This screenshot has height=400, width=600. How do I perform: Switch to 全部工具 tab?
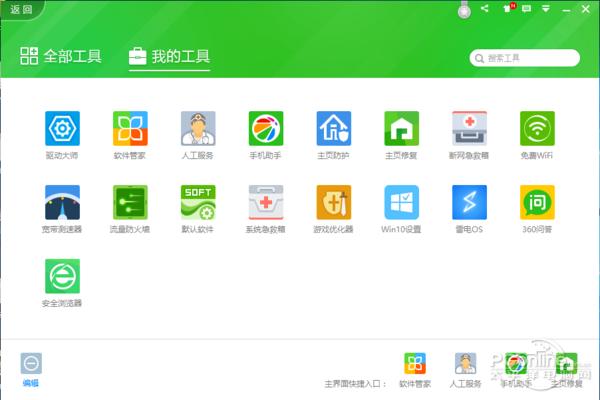point(61,56)
